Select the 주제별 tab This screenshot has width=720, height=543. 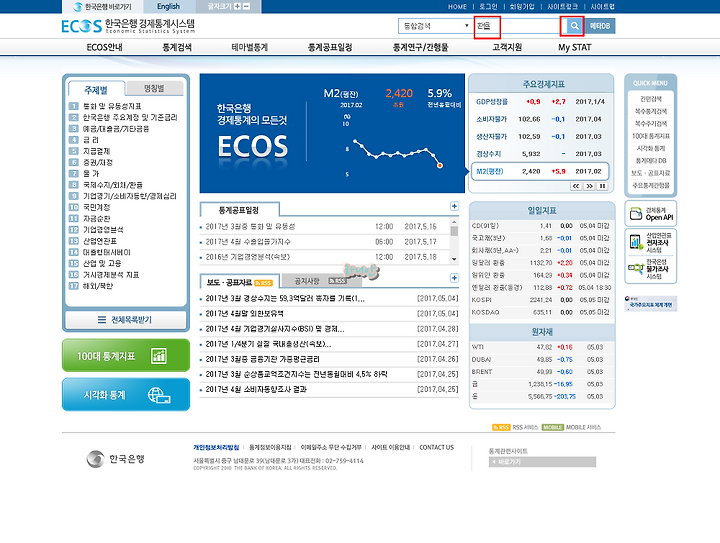(96, 90)
